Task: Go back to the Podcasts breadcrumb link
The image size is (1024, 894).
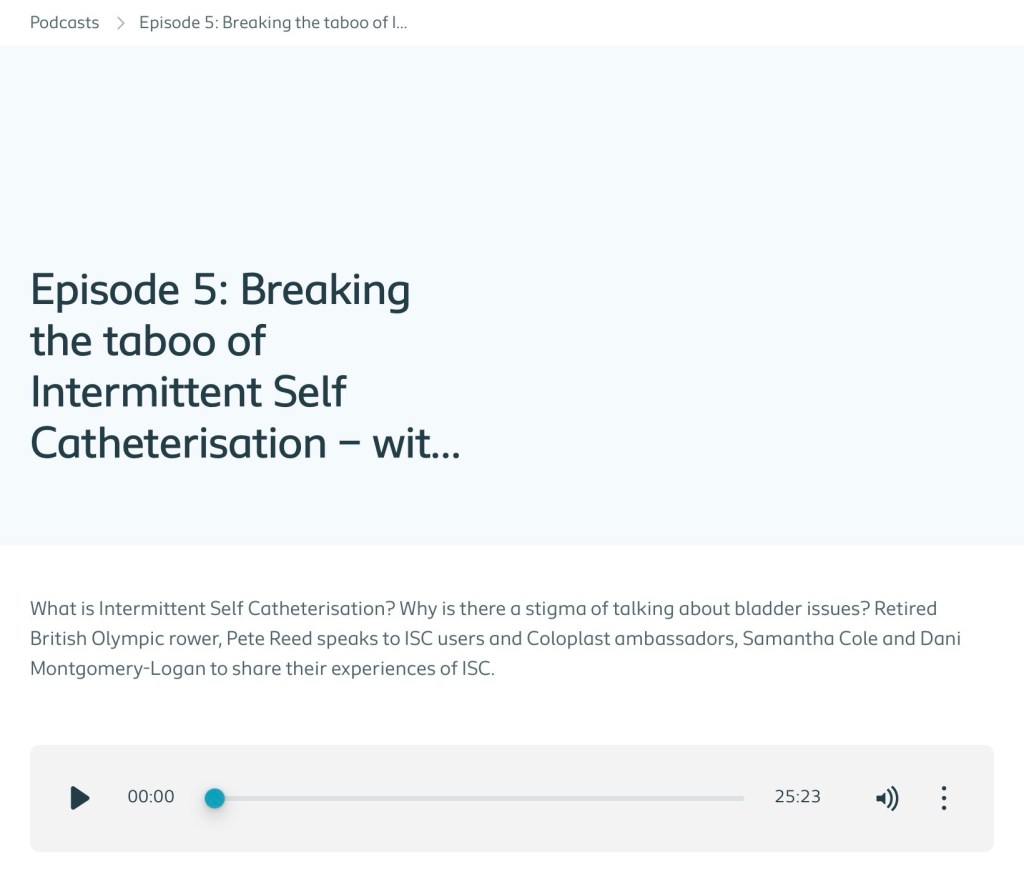Action: tap(65, 23)
